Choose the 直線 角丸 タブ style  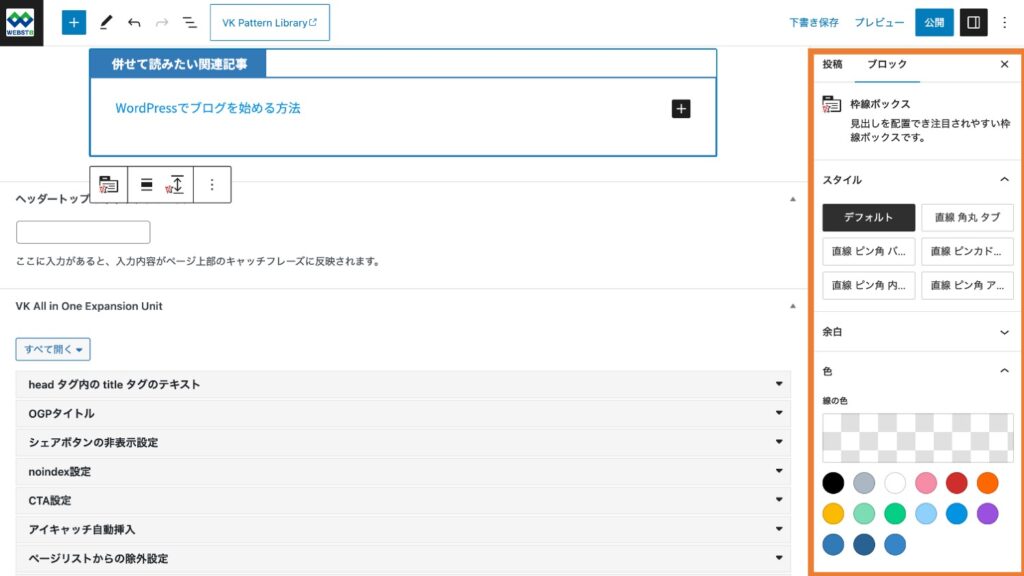[967, 218]
